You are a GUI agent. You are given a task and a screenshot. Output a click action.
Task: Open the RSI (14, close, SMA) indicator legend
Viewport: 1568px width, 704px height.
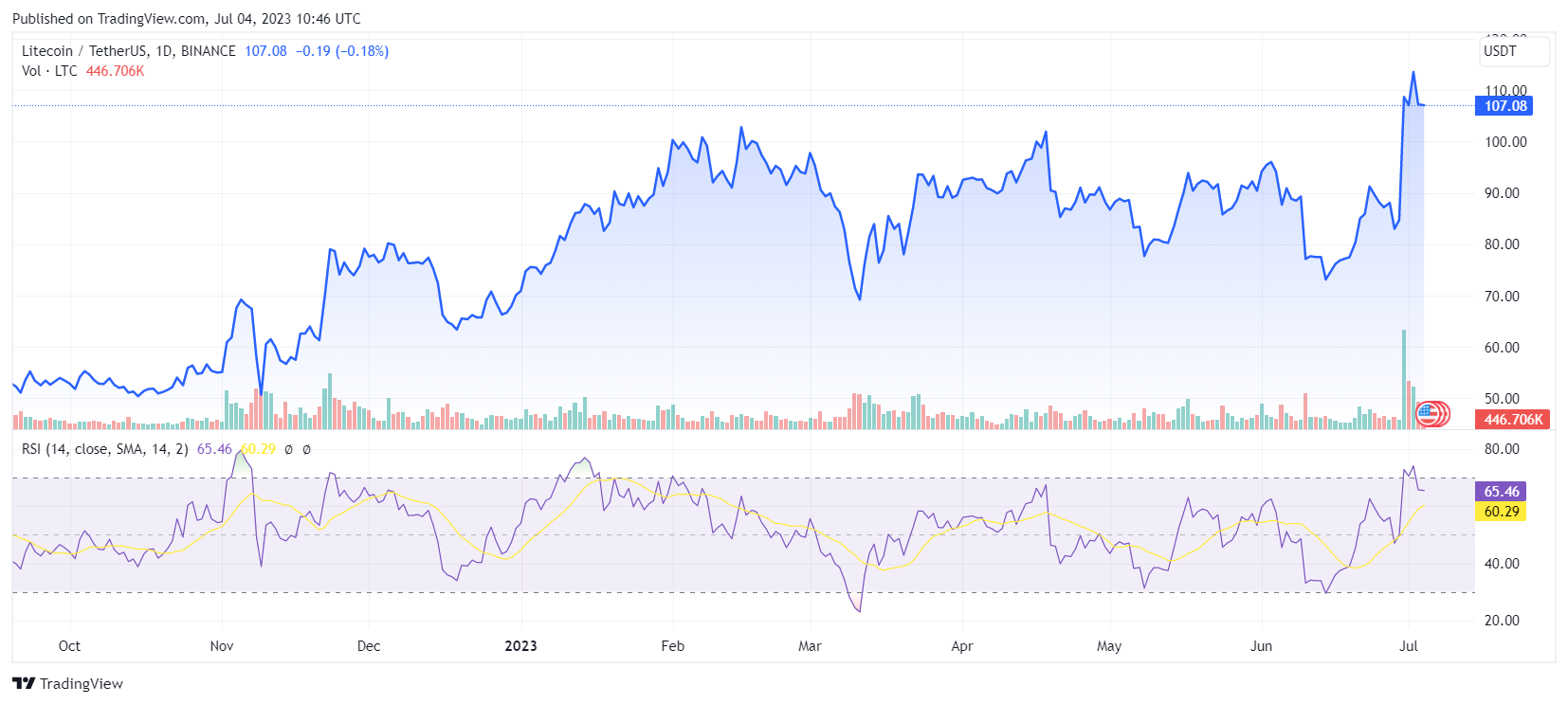coord(104,449)
